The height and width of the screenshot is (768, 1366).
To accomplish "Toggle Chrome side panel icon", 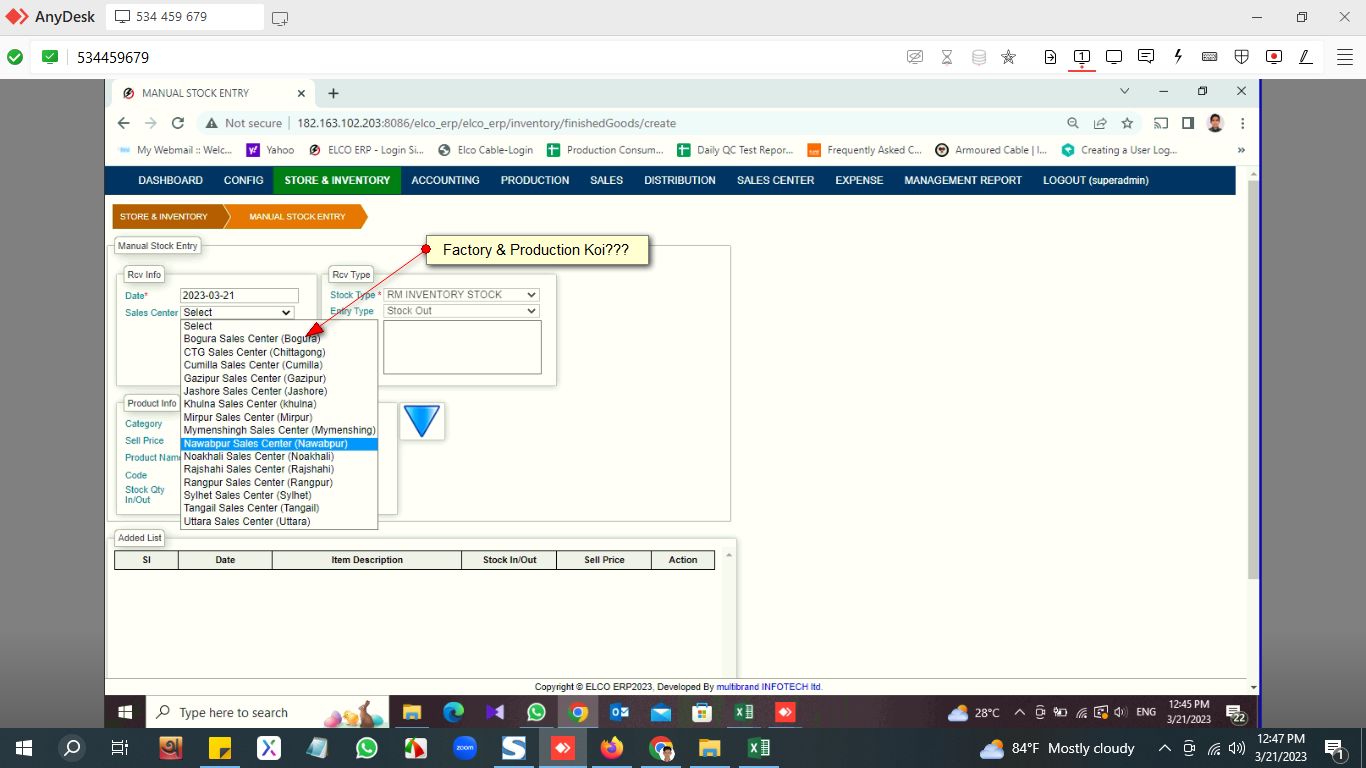I will click(1188, 123).
